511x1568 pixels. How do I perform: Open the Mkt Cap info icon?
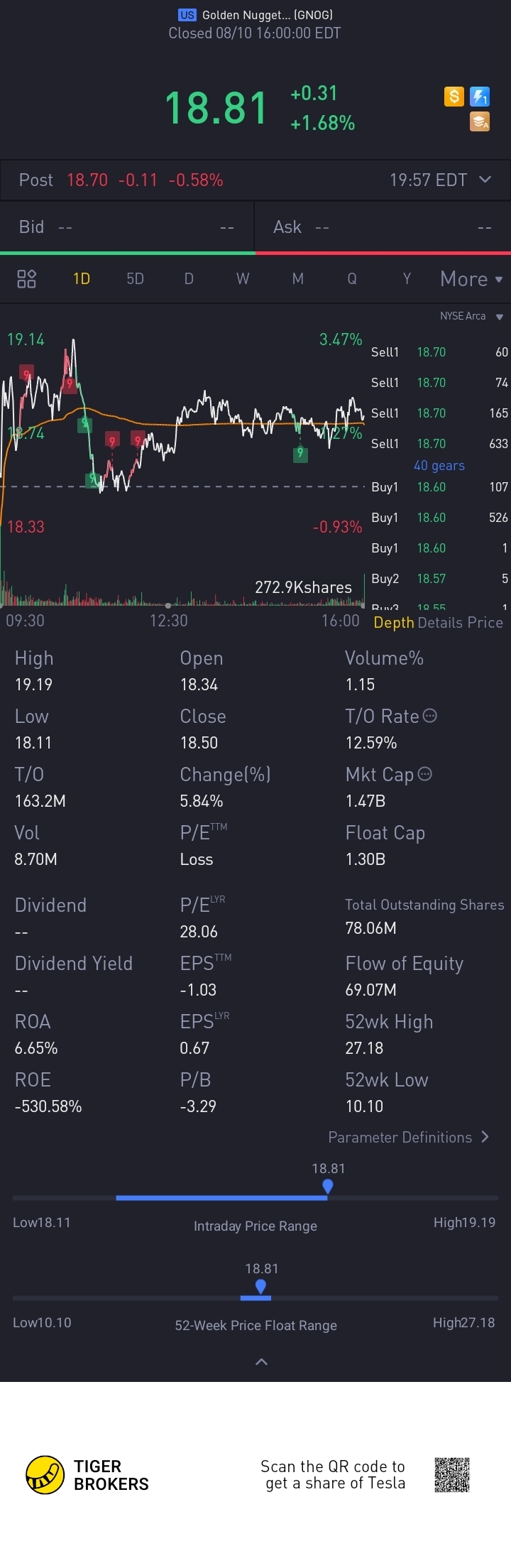click(424, 774)
